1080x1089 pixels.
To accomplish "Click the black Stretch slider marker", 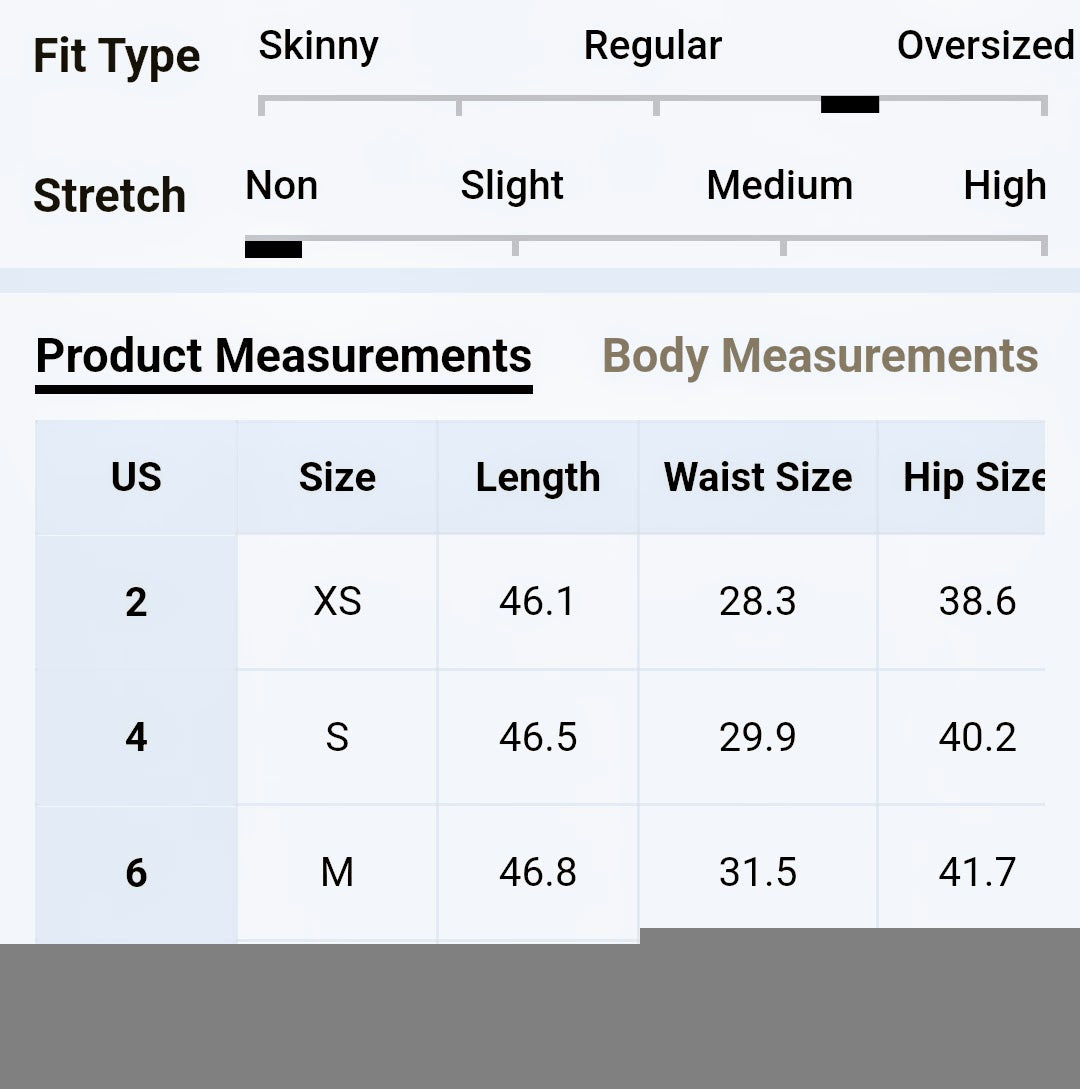I will pos(273,249).
